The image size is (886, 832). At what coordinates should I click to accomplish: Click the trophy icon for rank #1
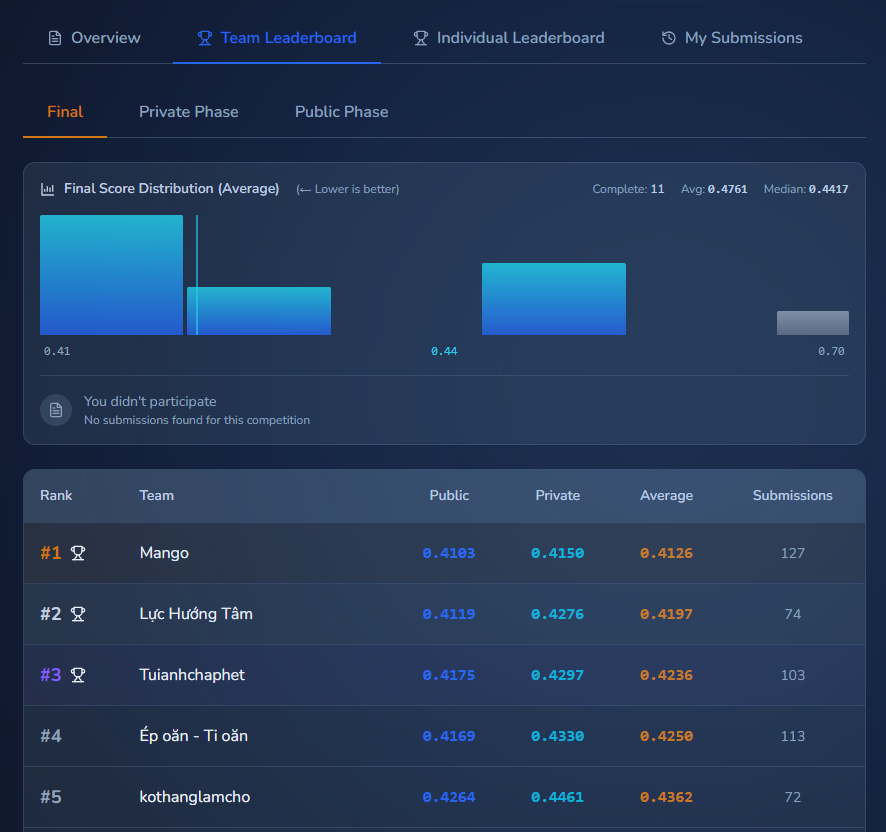click(78, 553)
